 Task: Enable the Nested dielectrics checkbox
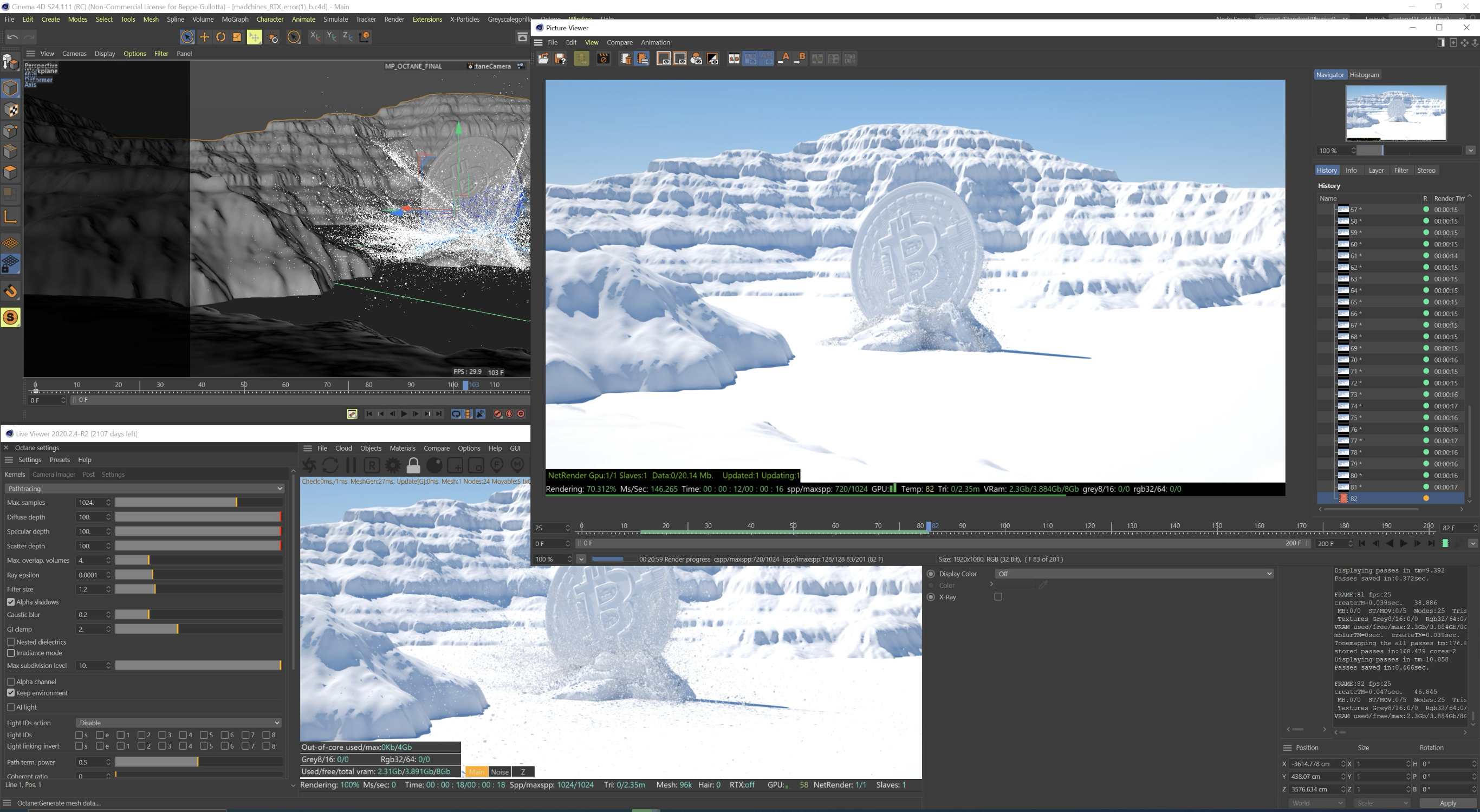pos(11,642)
